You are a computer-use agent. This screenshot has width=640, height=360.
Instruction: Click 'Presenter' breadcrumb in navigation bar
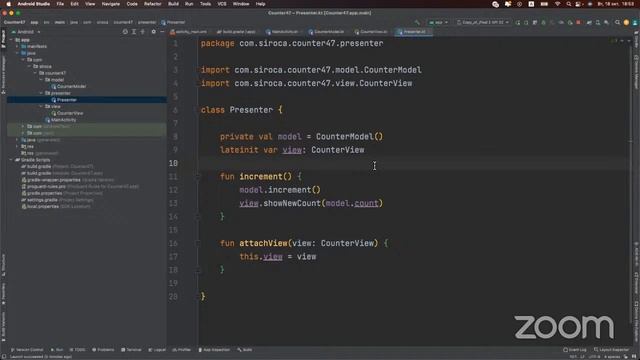[x=173, y=22]
